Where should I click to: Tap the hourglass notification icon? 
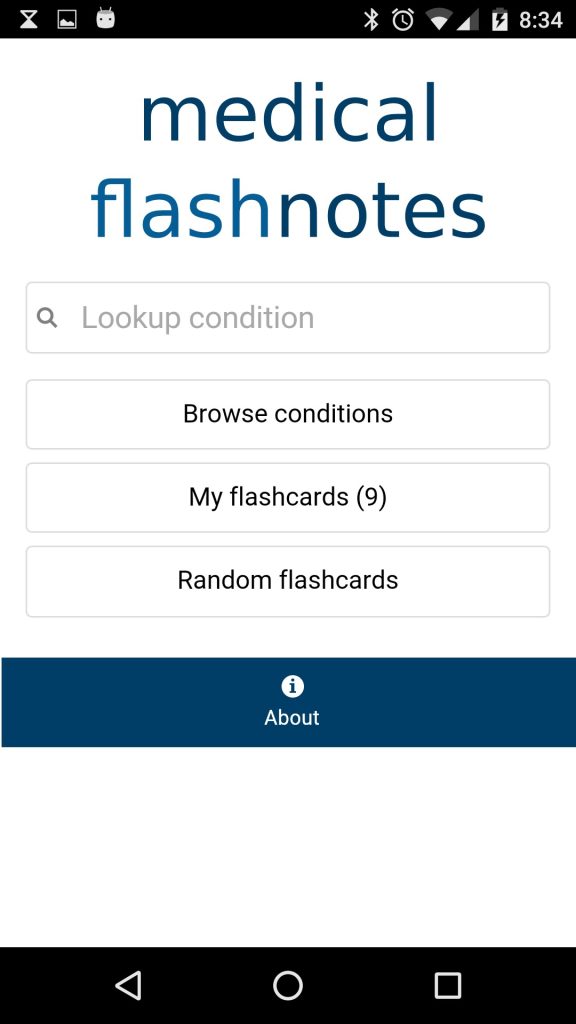pyautogui.click(x=28, y=20)
